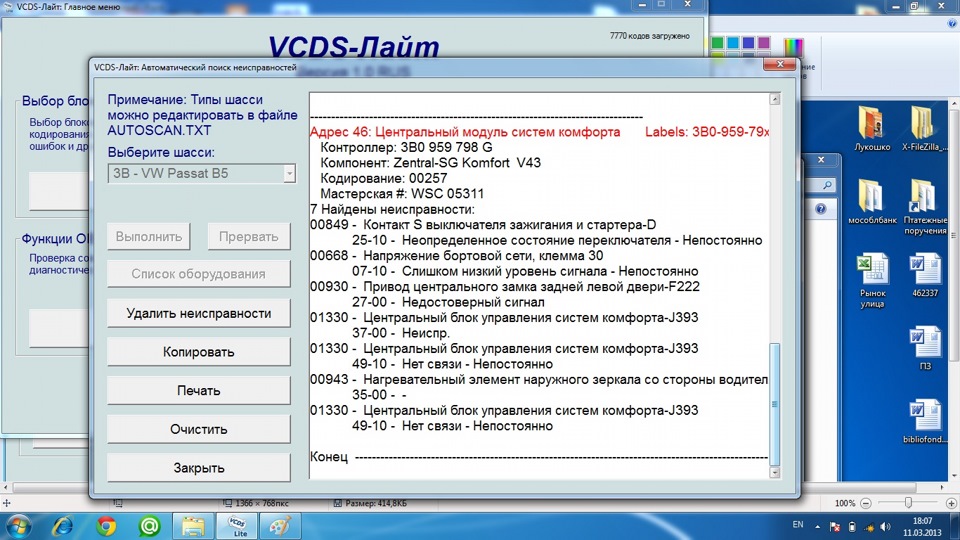Click the Paint 100% zoom level text
960x540 pixels.
pos(845,503)
